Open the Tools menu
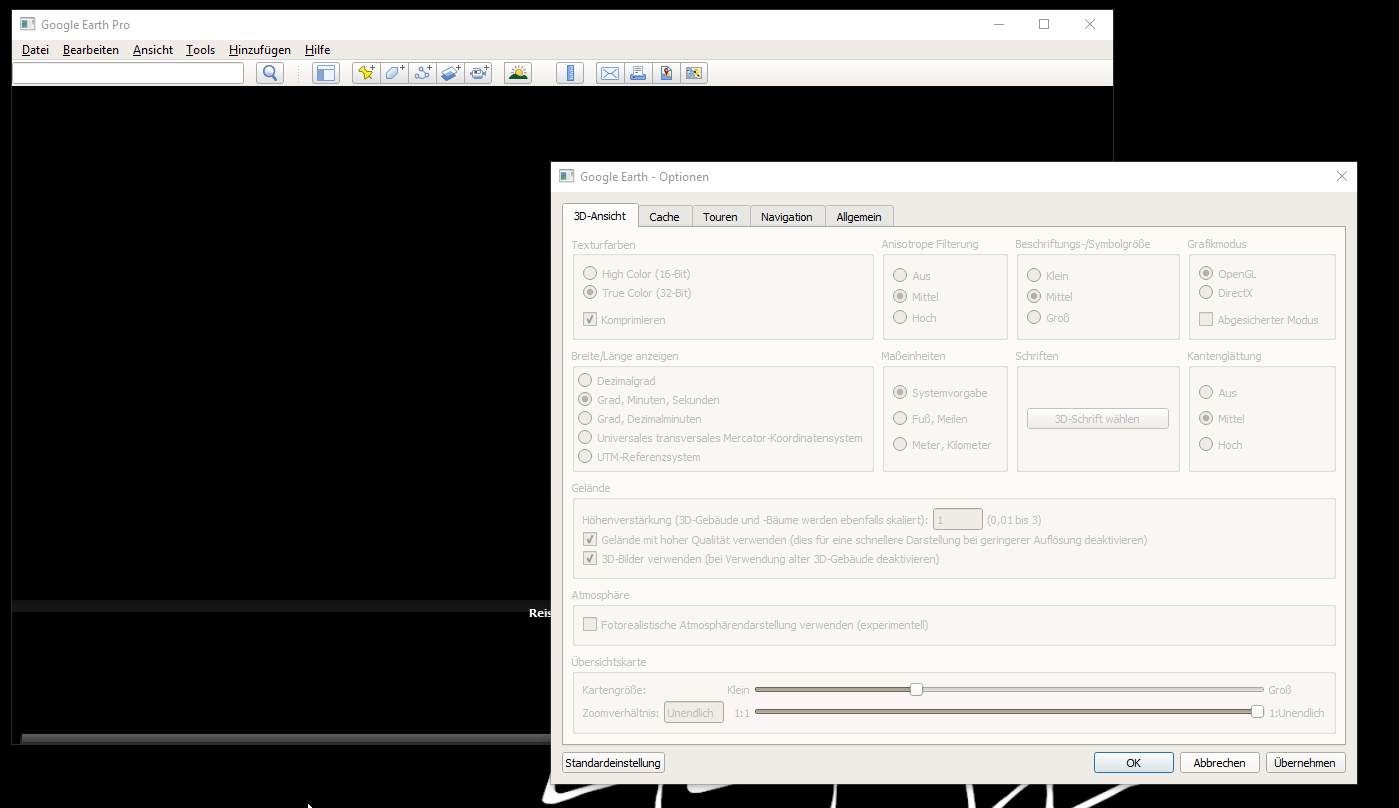This screenshot has height=808, width=1399. [200, 50]
